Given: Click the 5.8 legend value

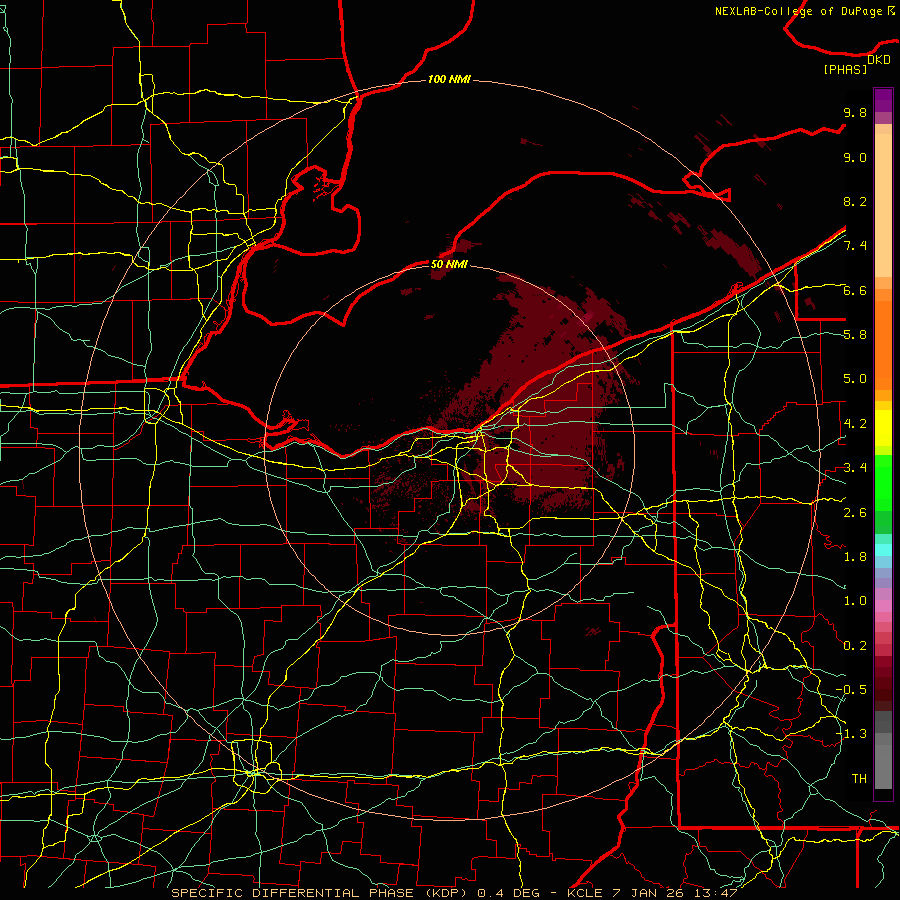Looking at the screenshot, I should pyautogui.click(x=855, y=335).
